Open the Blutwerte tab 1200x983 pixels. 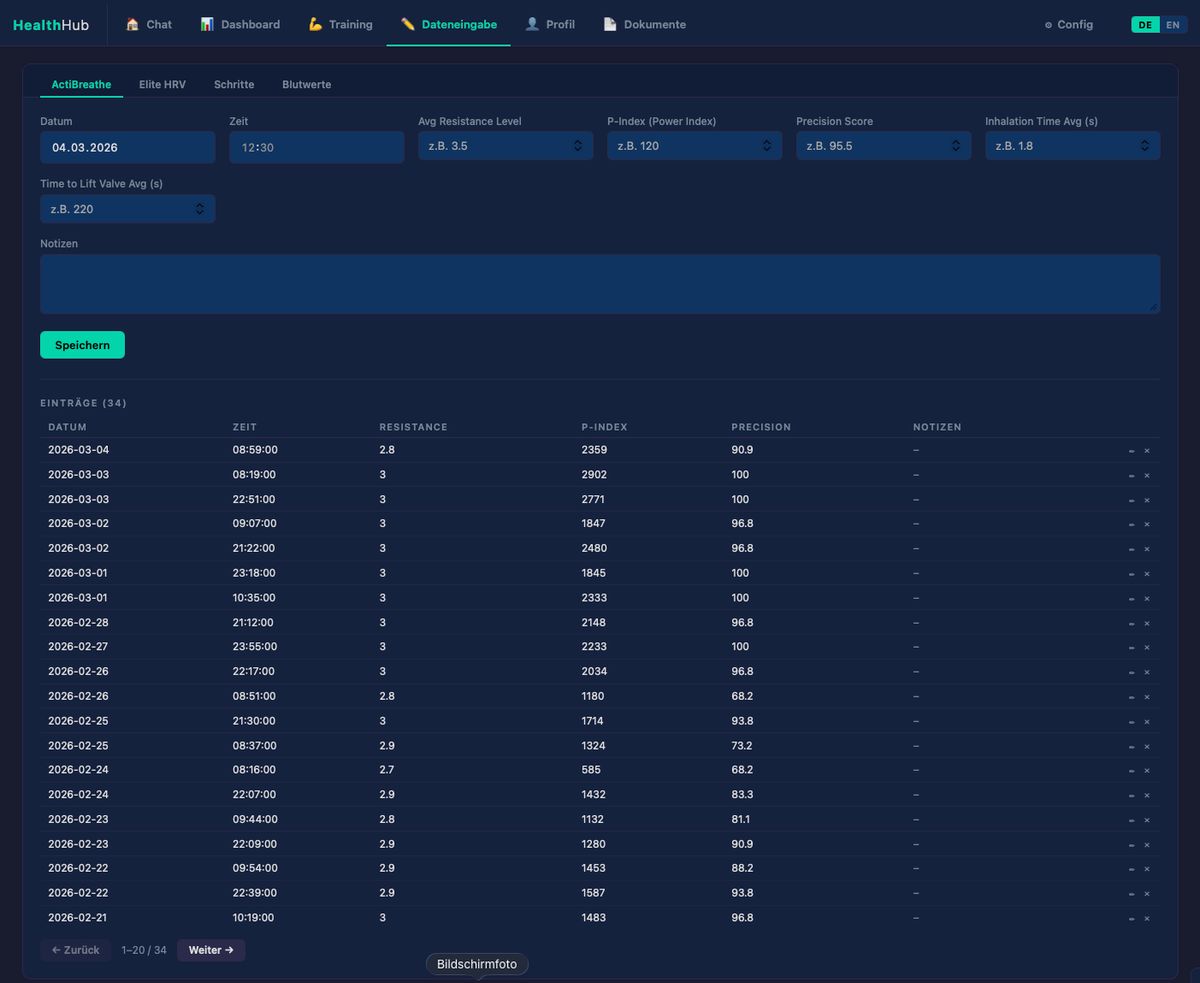click(306, 85)
